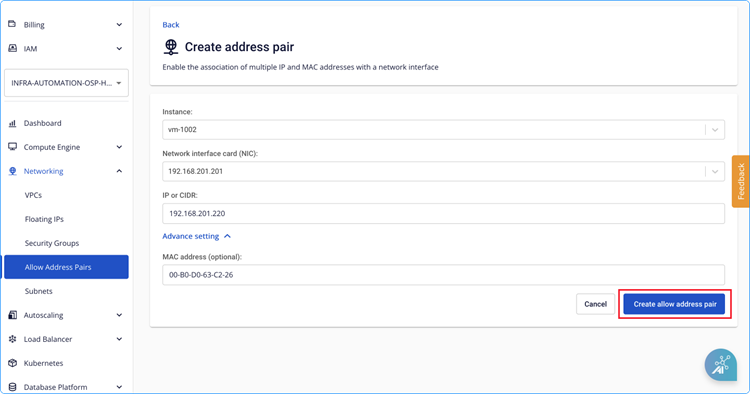This screenshot has height=394, width=750.
Task: Click the Dashboard bar chart icon
Action: point(12,123)
